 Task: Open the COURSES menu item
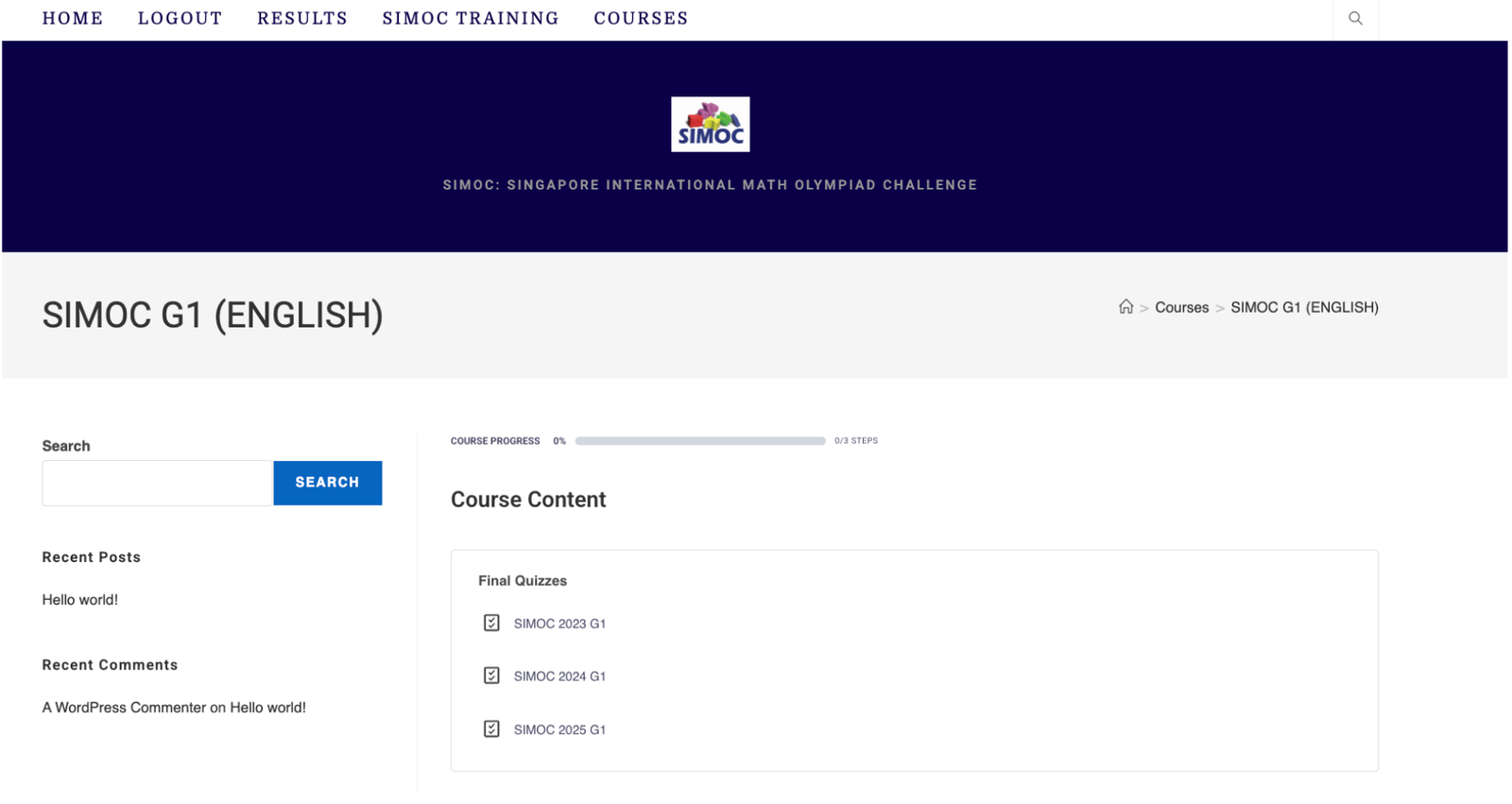tap(641, 18)
